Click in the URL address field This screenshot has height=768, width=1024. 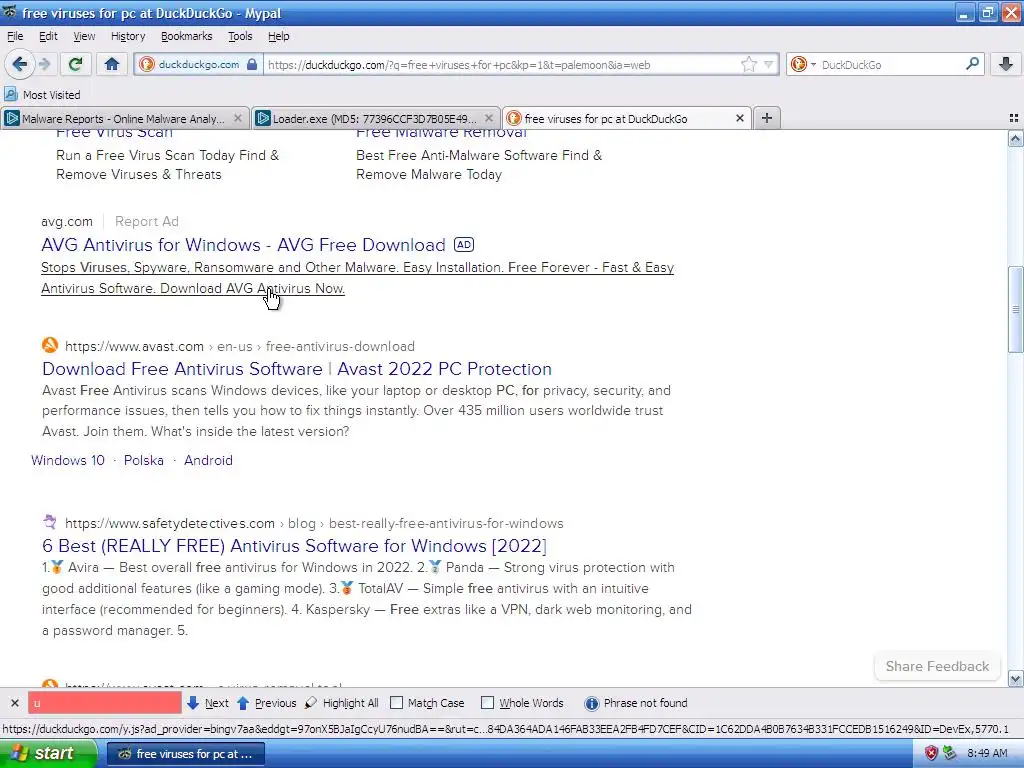[x=503, y=64]
